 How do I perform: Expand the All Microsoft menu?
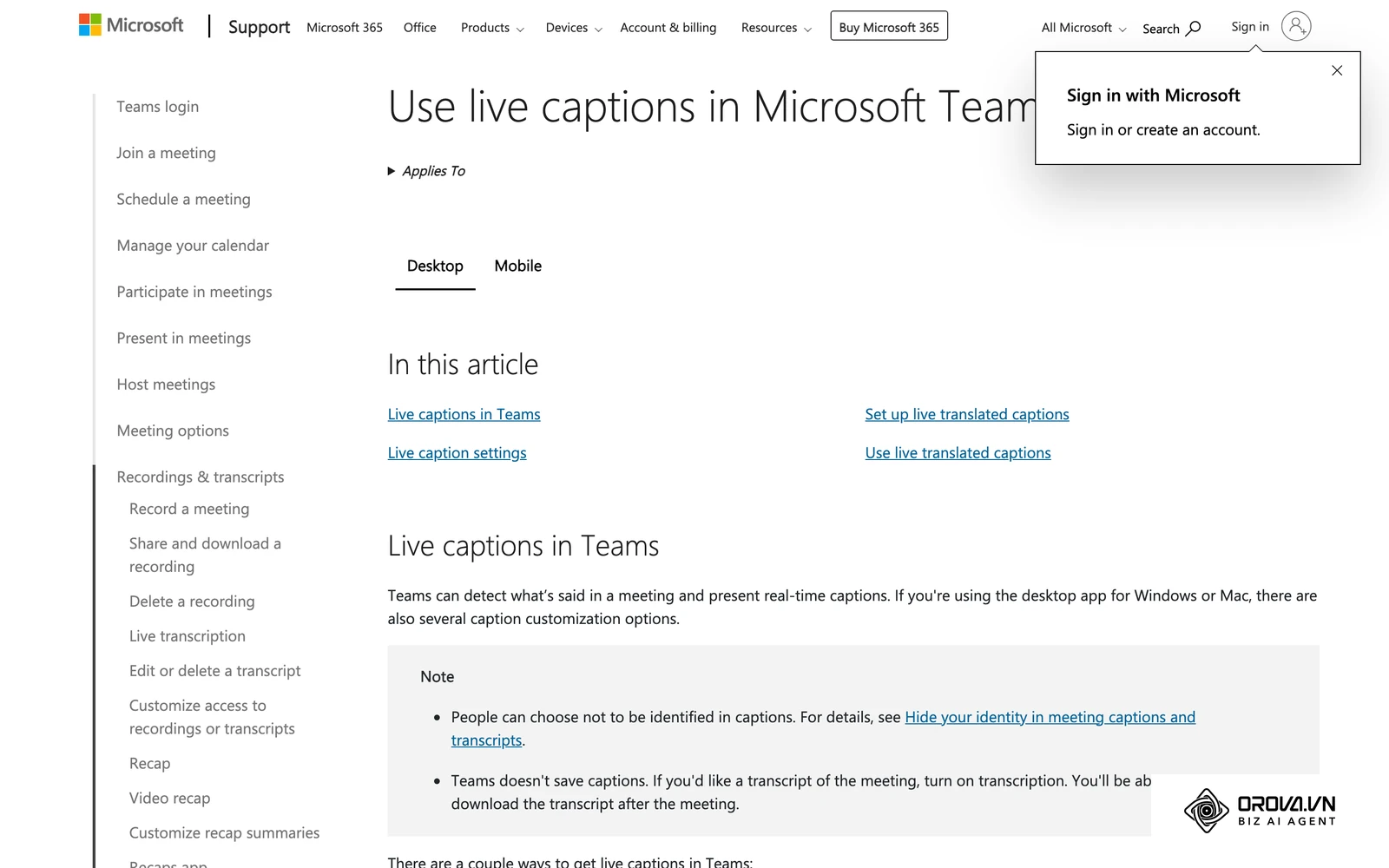pos(1083,28)
